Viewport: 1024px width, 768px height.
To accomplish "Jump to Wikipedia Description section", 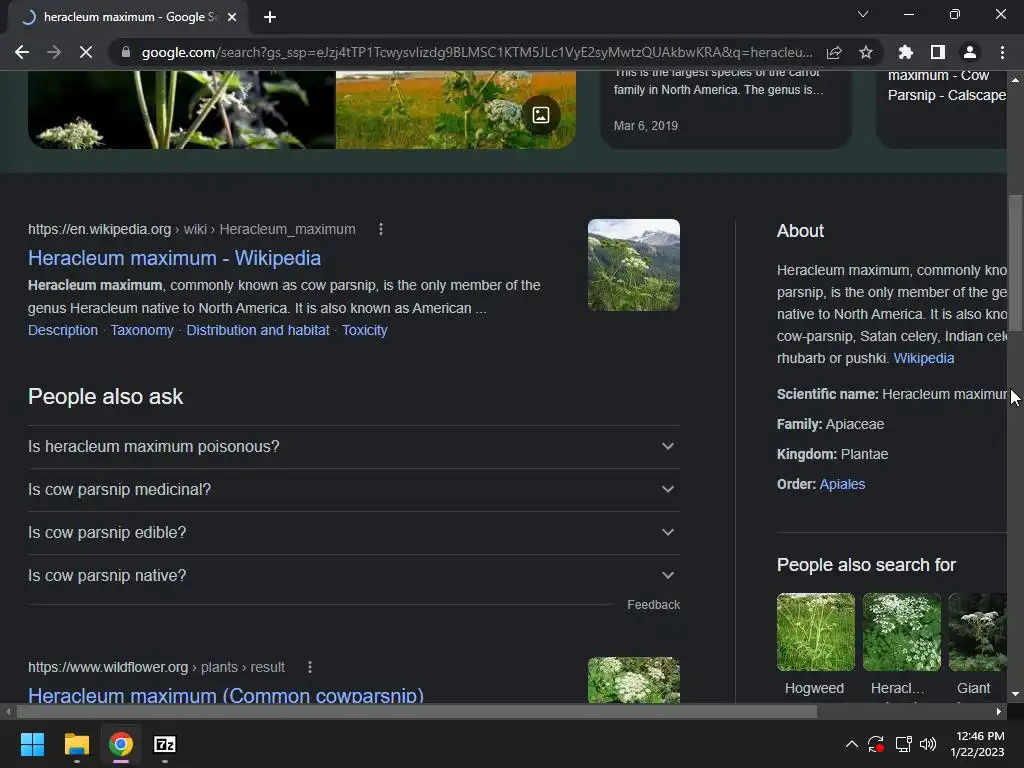I will click(x=63, y=330).
